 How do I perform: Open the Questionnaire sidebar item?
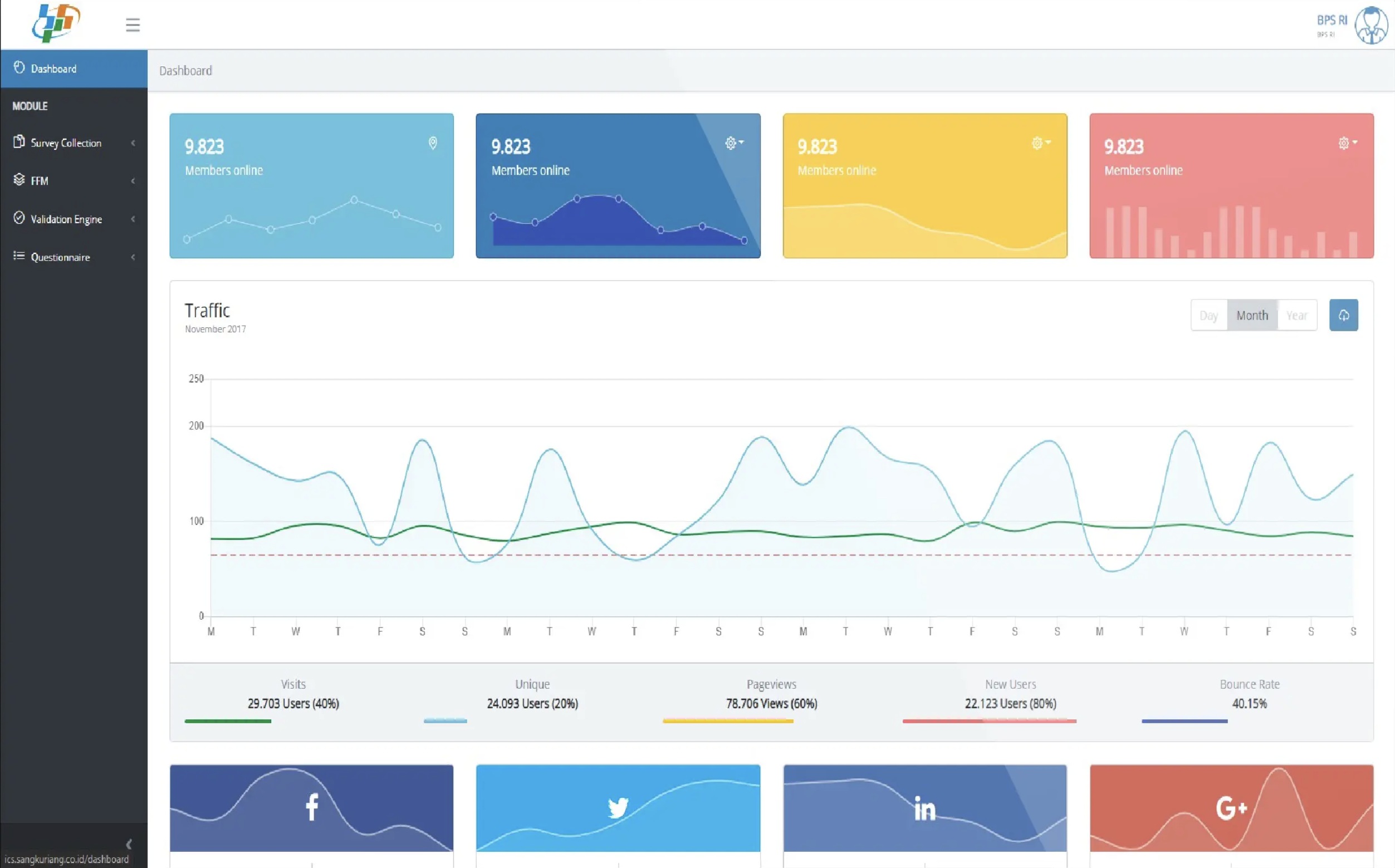[x=74, y=257]
